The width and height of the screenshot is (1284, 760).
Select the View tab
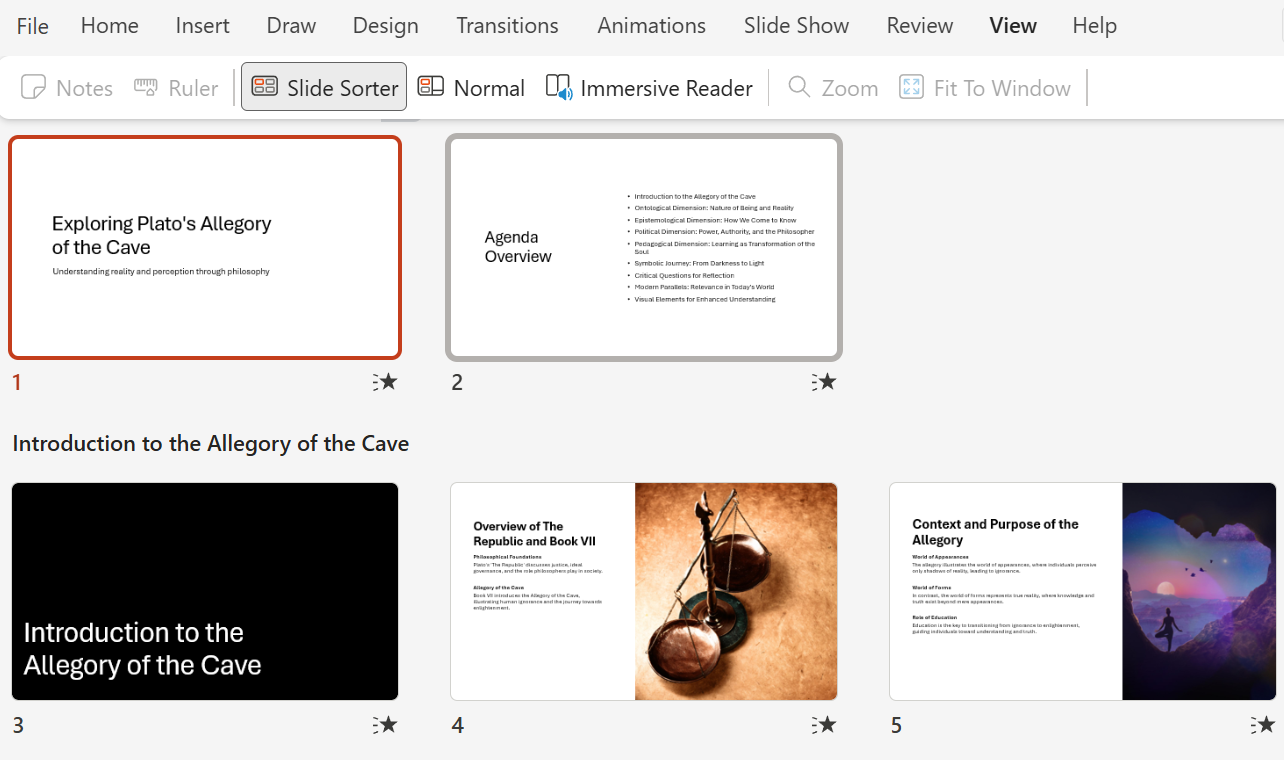tap(1013, 26)
